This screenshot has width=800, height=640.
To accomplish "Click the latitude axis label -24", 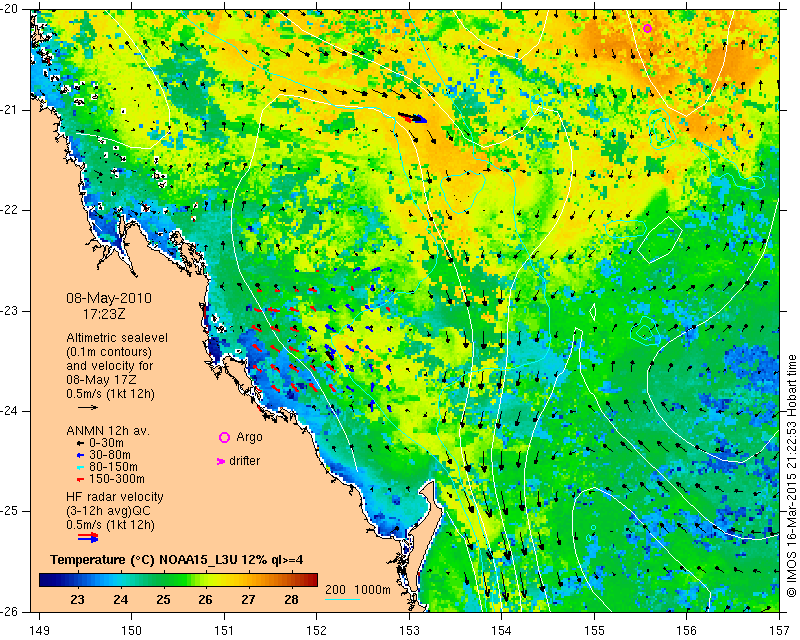I will 11,411.
